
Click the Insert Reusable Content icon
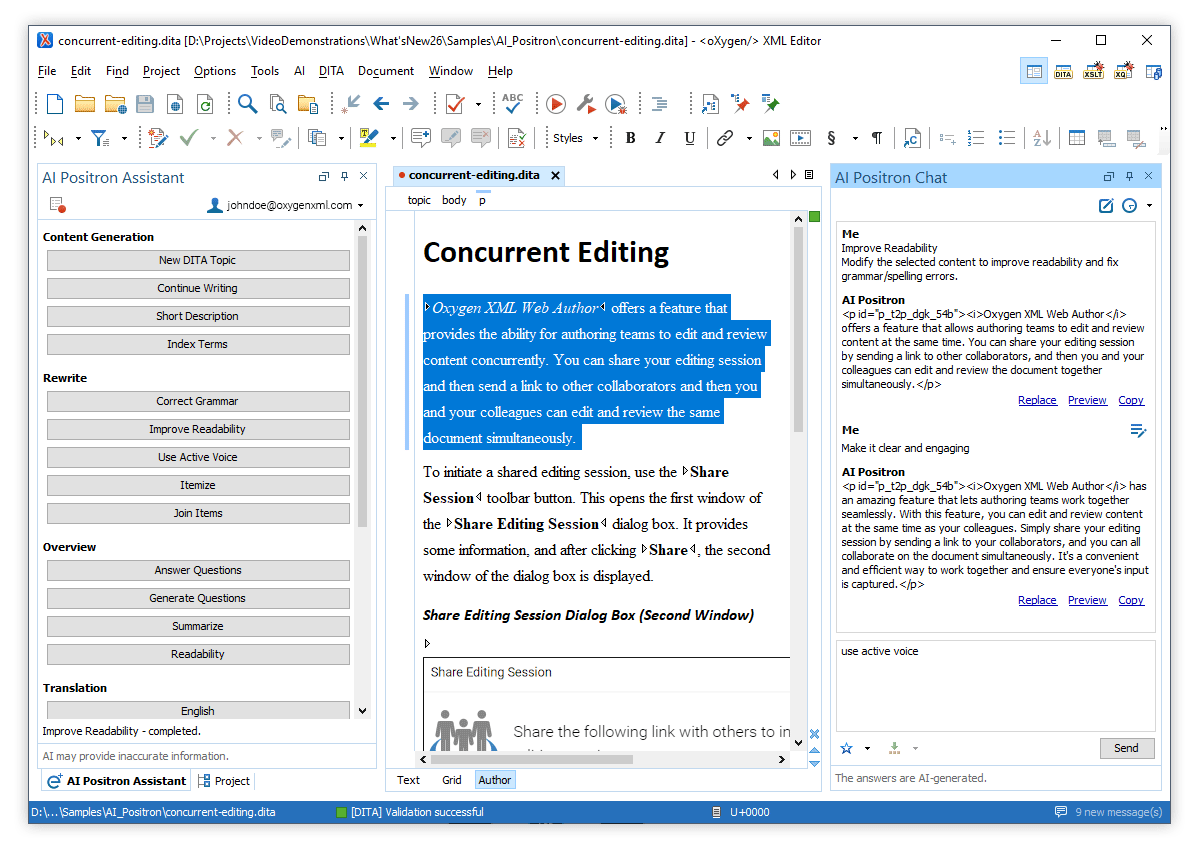point(912,138)
